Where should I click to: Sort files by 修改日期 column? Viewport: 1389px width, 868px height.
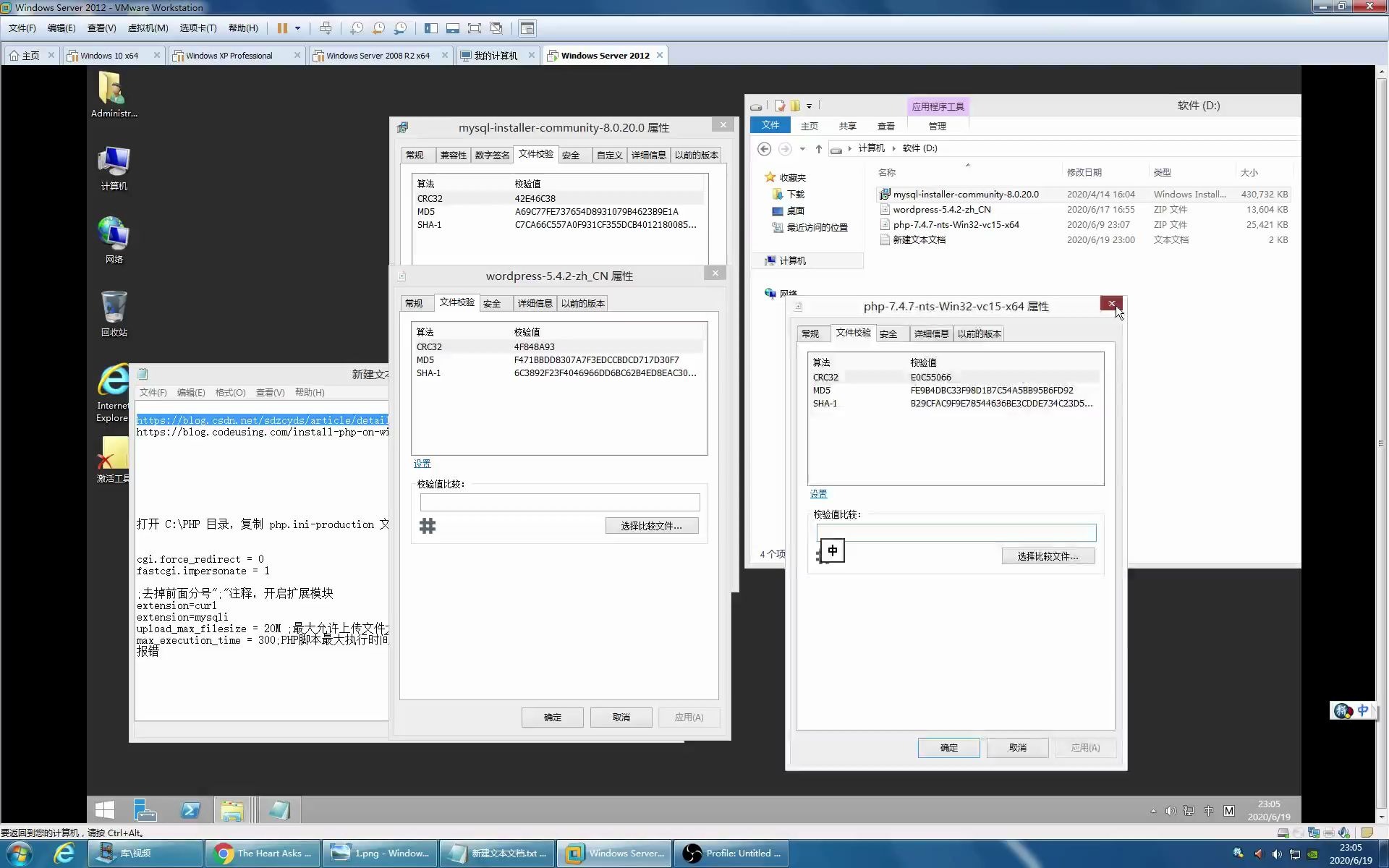1084,172
